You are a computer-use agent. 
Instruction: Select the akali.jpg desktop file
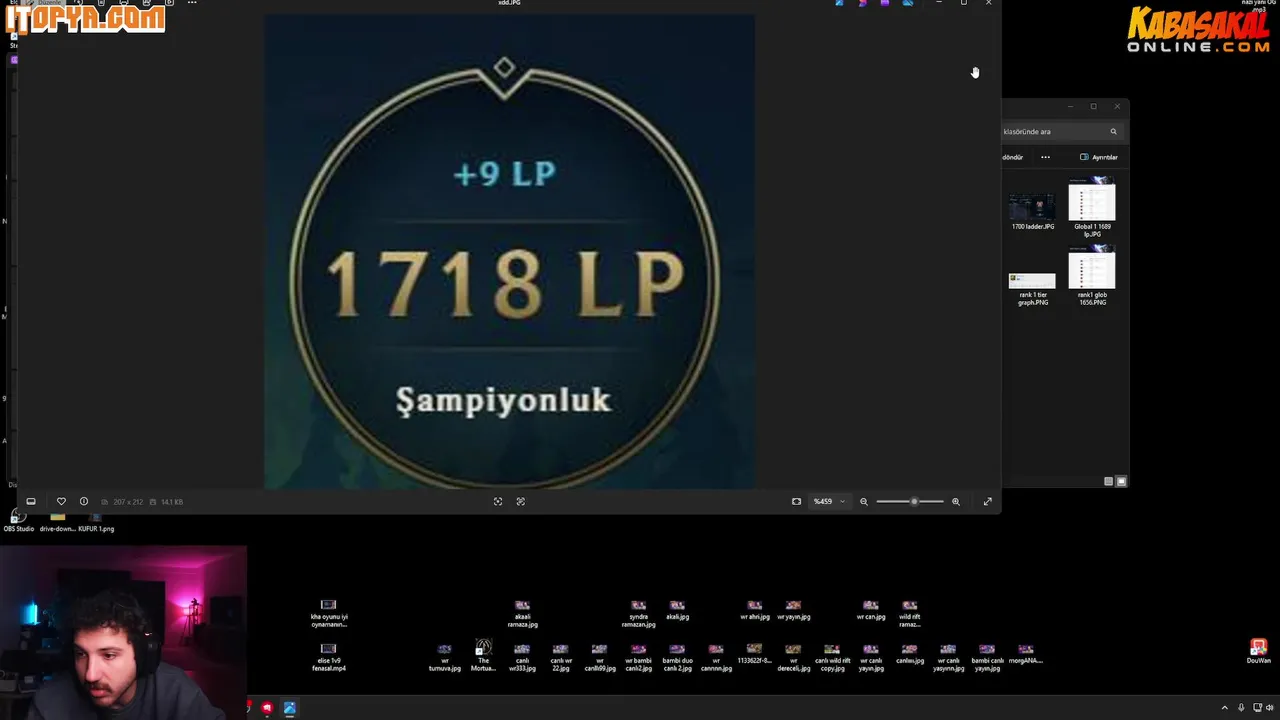(x=677, y=610)
